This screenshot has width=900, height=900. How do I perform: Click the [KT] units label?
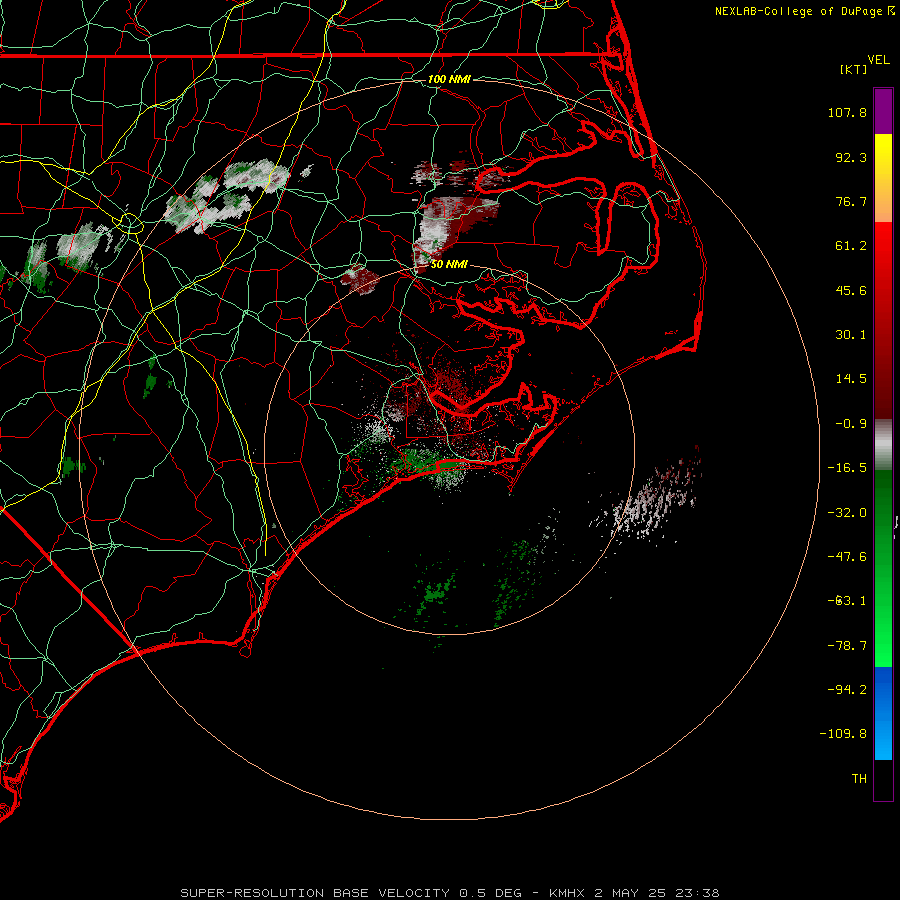click(x=854, y=69)
